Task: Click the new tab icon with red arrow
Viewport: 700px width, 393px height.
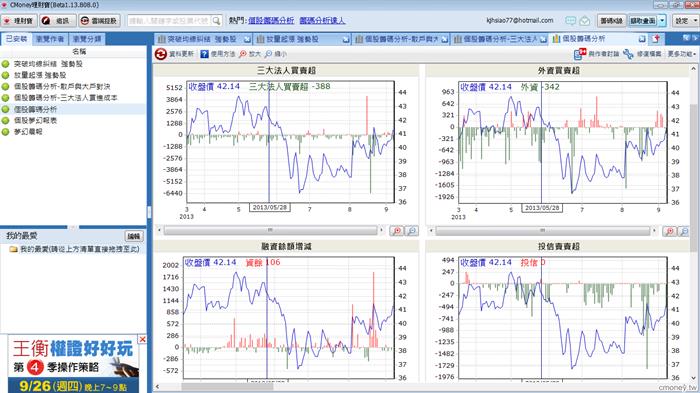Action: coord(656,39)
